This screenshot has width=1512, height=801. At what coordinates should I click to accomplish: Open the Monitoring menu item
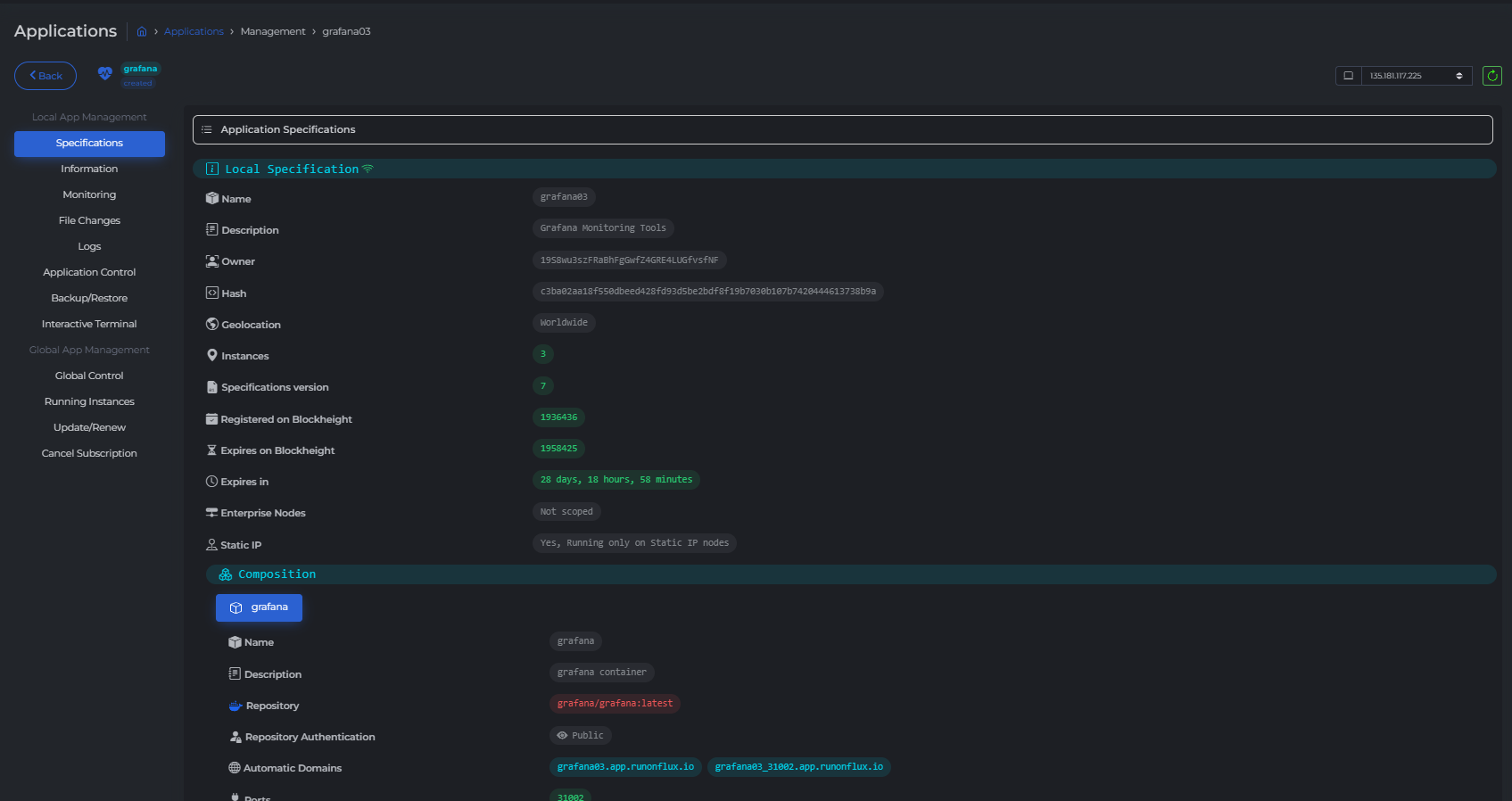pos(89,194)
